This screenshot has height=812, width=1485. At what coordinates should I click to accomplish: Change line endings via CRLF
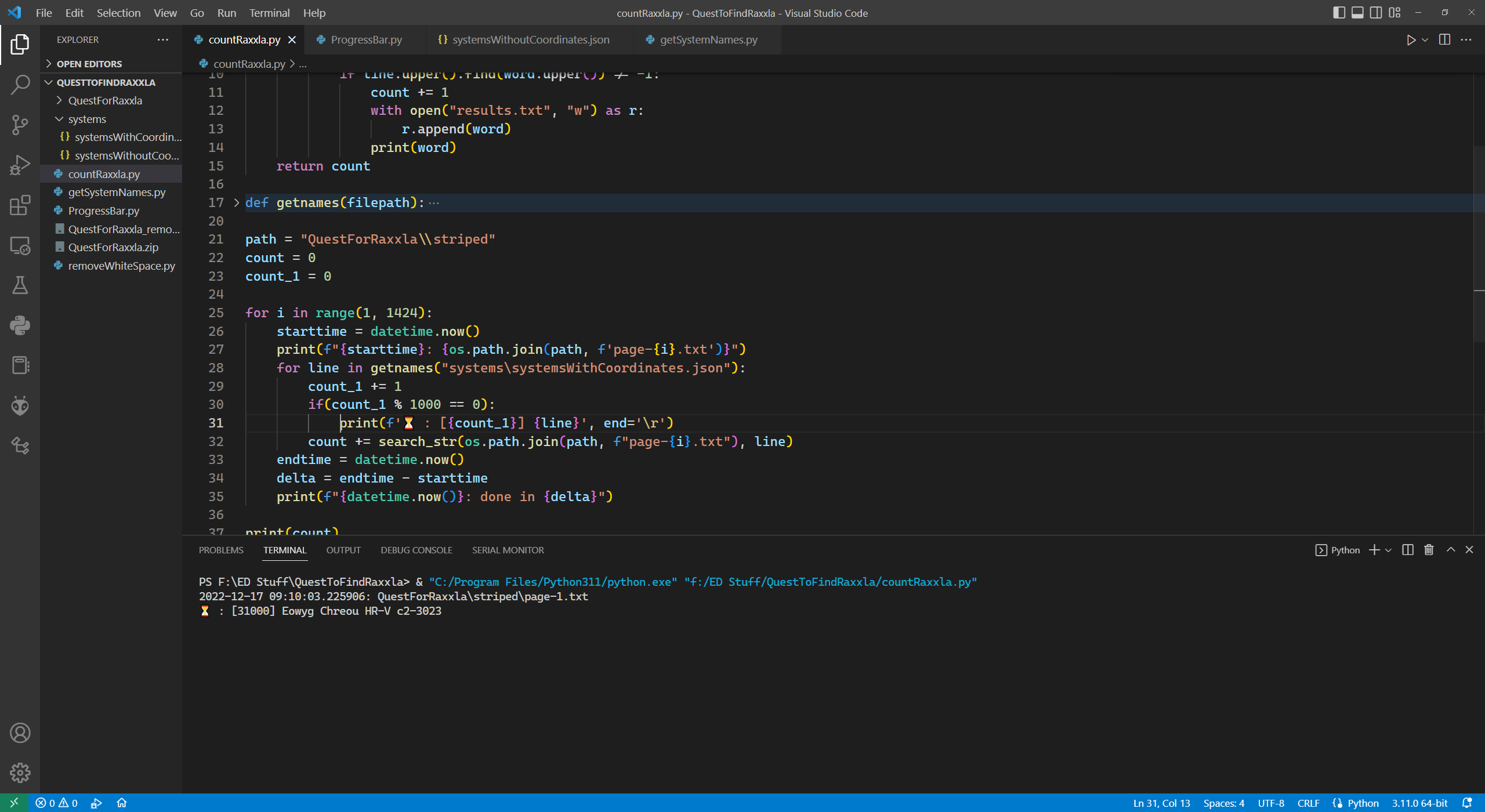pos(1308,803)
